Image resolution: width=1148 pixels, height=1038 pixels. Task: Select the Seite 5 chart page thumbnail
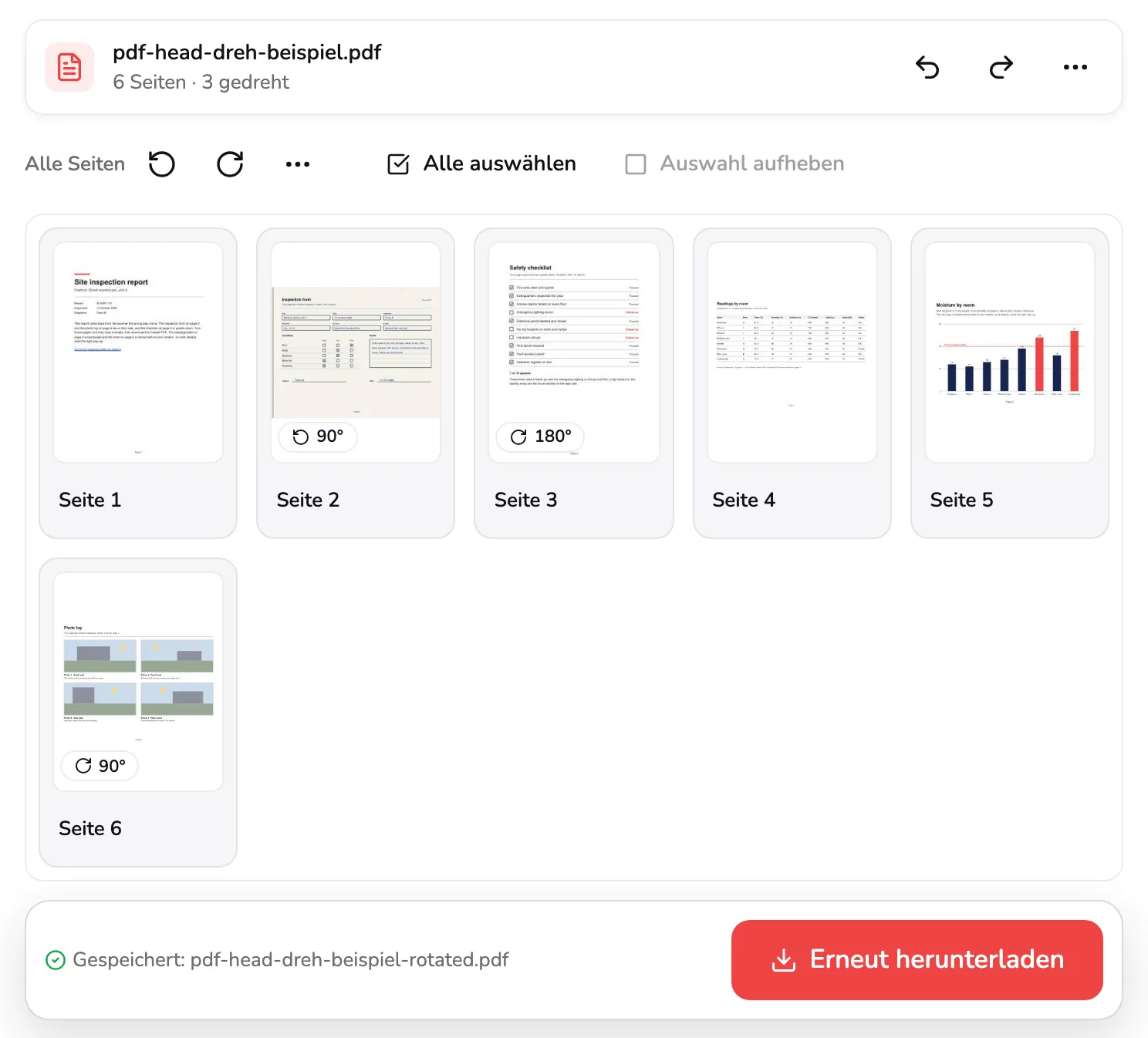click(x=1010, y=352)
